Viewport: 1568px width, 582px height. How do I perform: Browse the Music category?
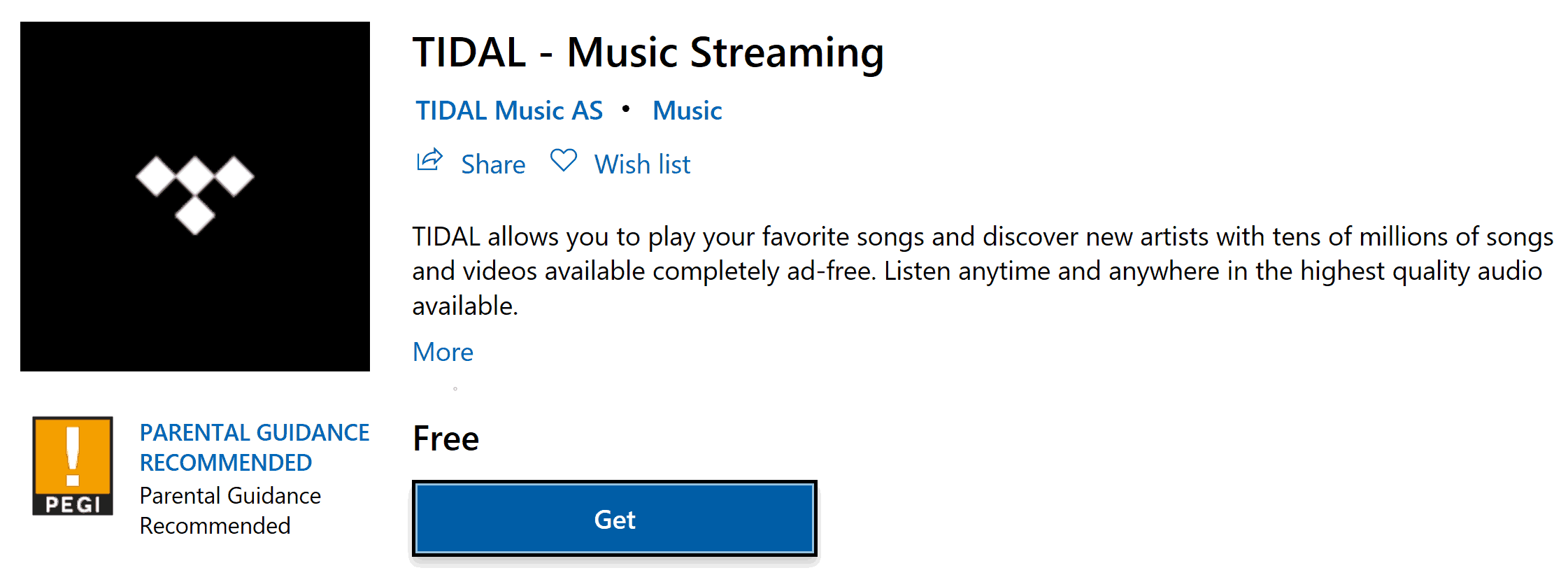[x=687, y=110]
